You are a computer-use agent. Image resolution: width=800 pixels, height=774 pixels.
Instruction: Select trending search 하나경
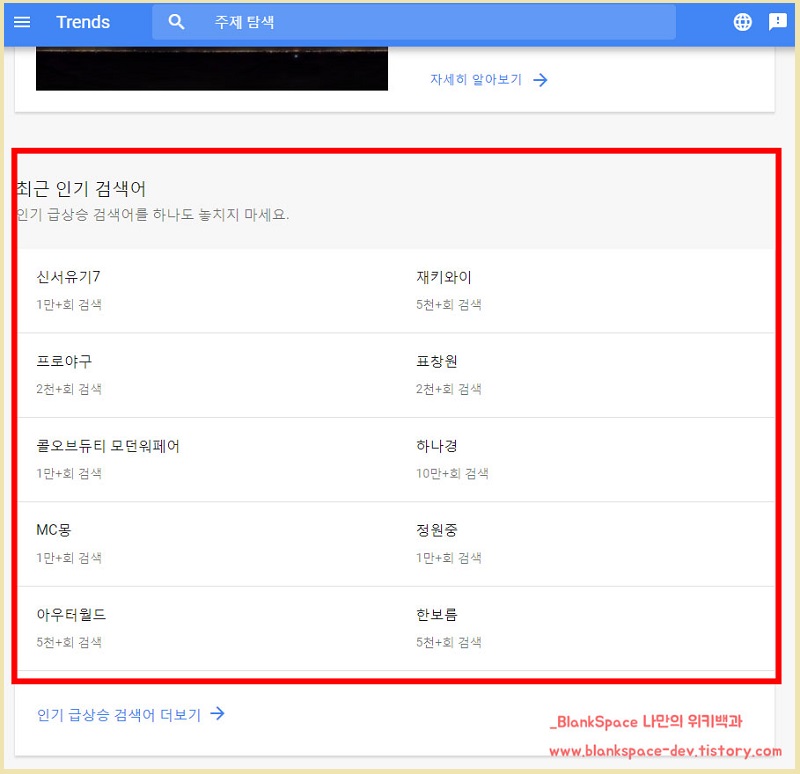436,446
